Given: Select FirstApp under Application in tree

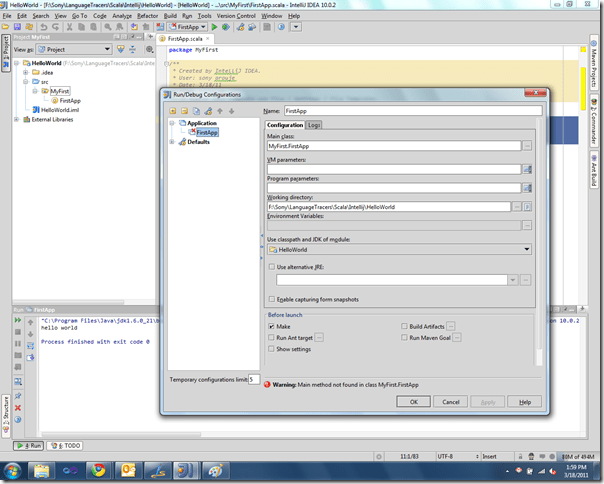Looking at the screenshot, I should click(x=206, y=132).
